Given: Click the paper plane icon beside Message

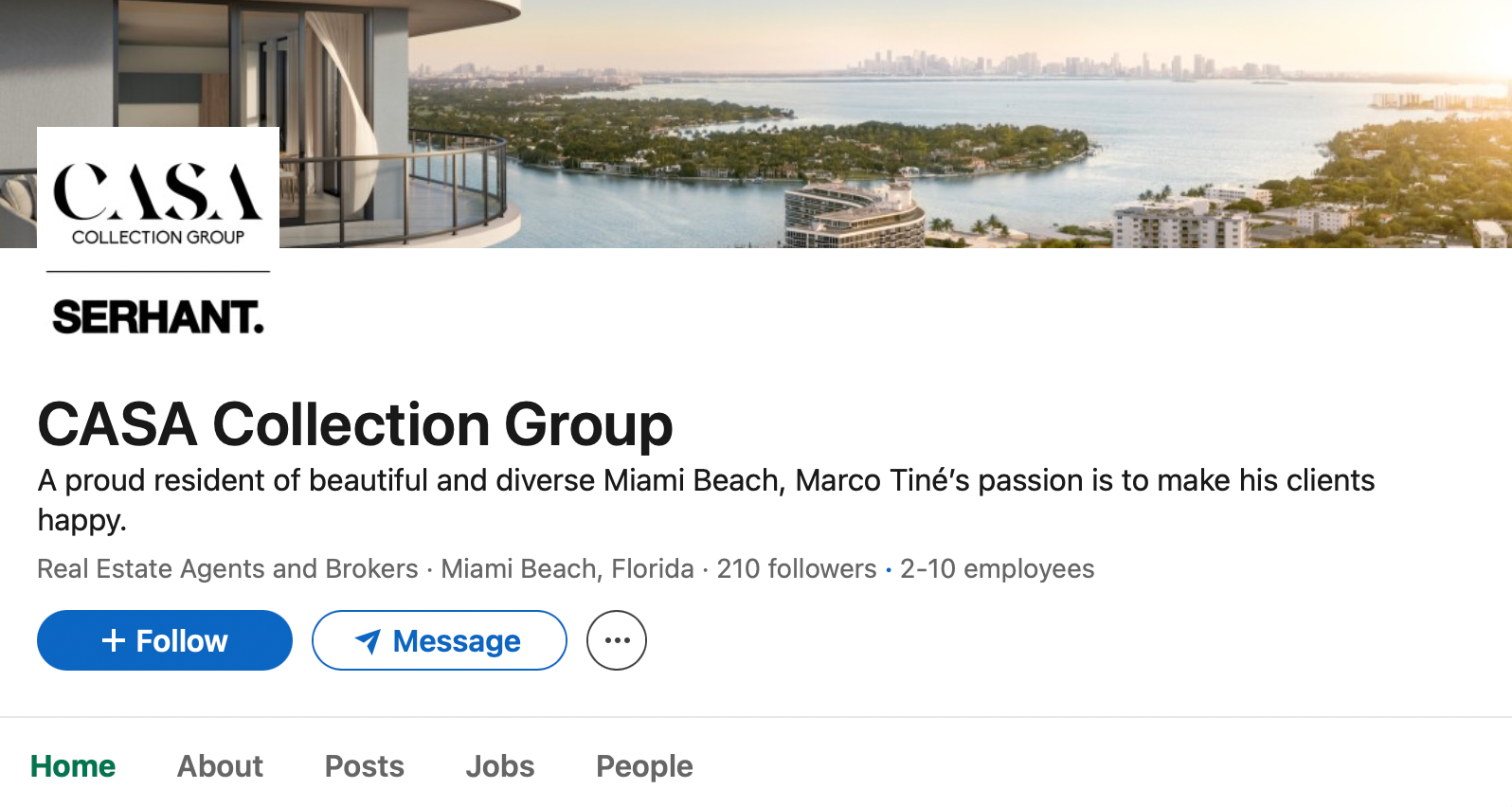Looking at the screenshot, I should pos(368,641).
